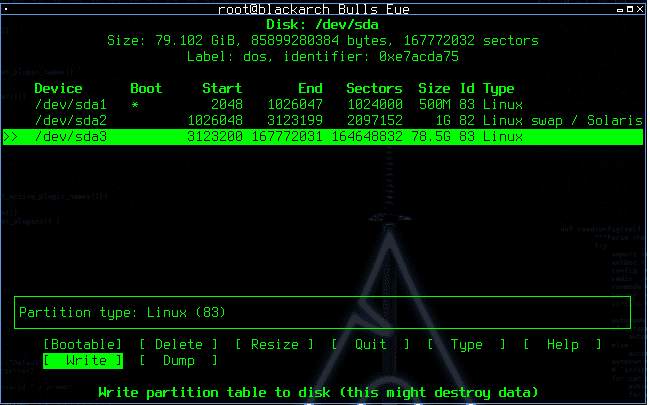
Task: Click the Size column header
Action: click(434, 89)
